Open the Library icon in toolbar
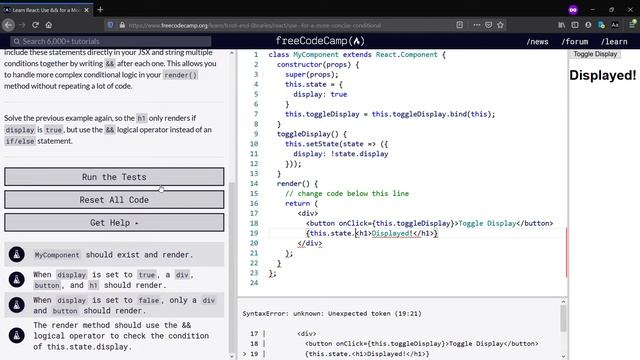Image resolution: width=640 pixels, height=360 pixels. [562, 25]
